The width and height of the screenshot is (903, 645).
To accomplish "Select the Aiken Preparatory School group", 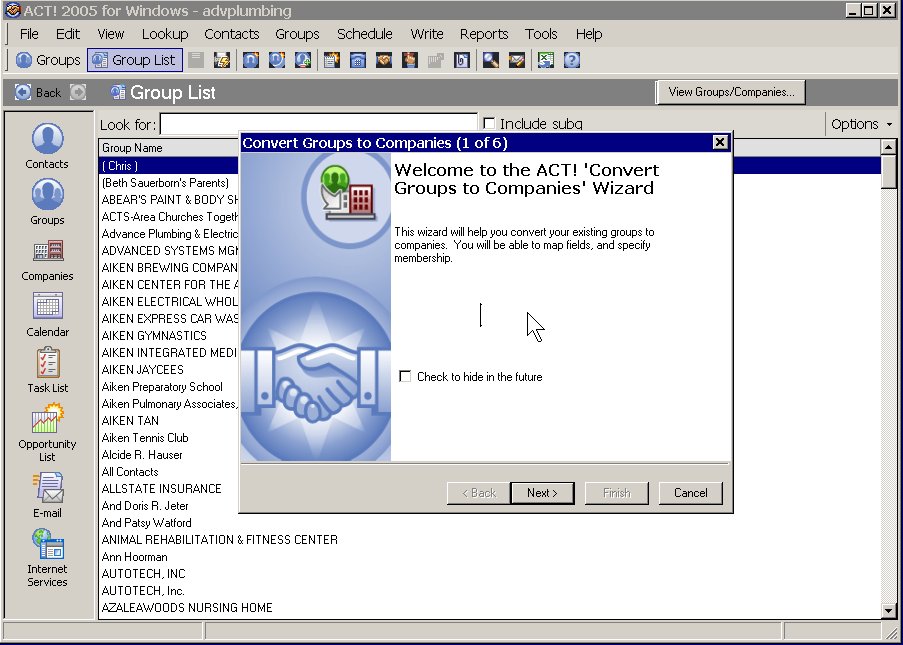I will 162,386.
